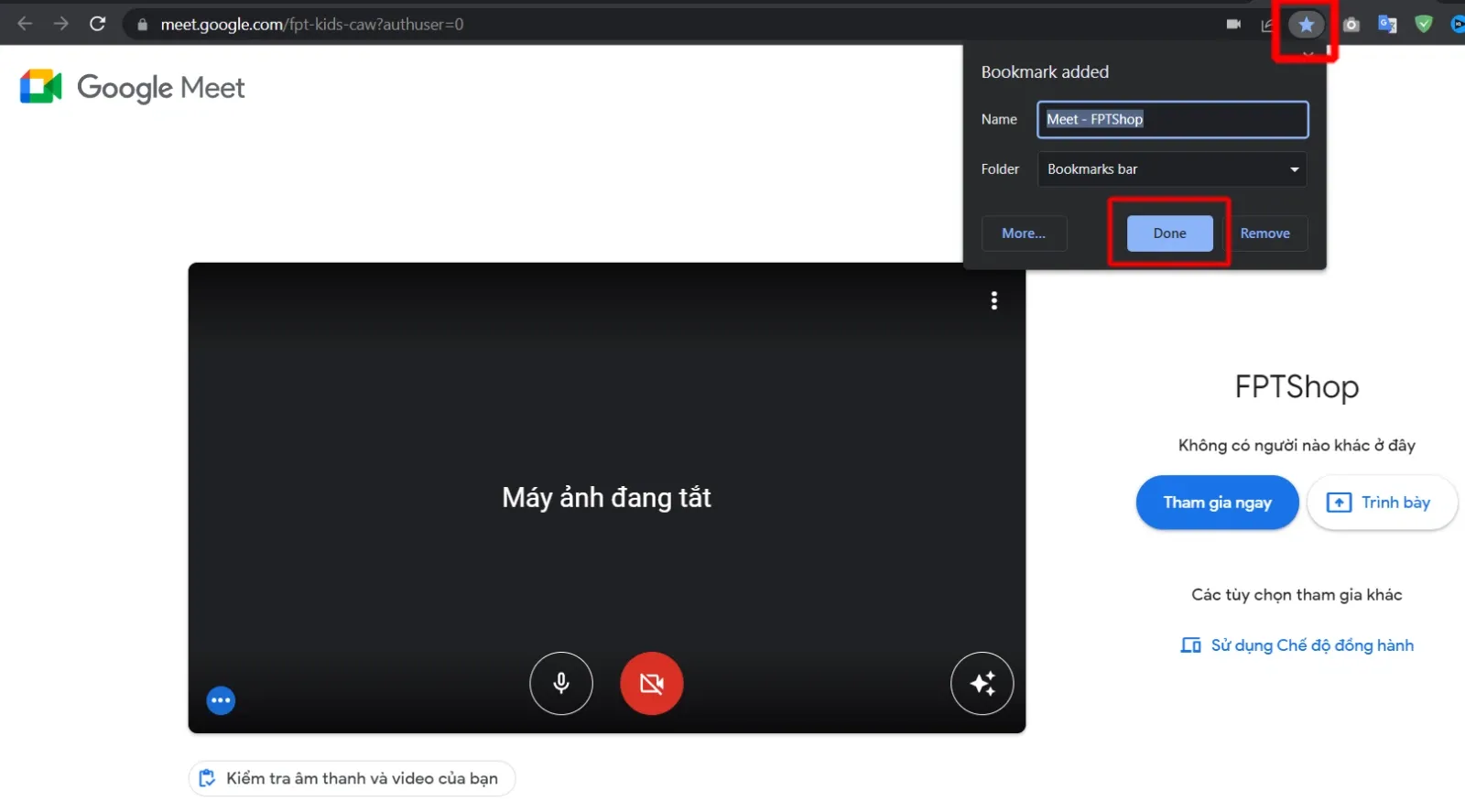This screenshot has width=1465, height=812.
Task: Click Done to save the bookmark
Action: 1169,233
